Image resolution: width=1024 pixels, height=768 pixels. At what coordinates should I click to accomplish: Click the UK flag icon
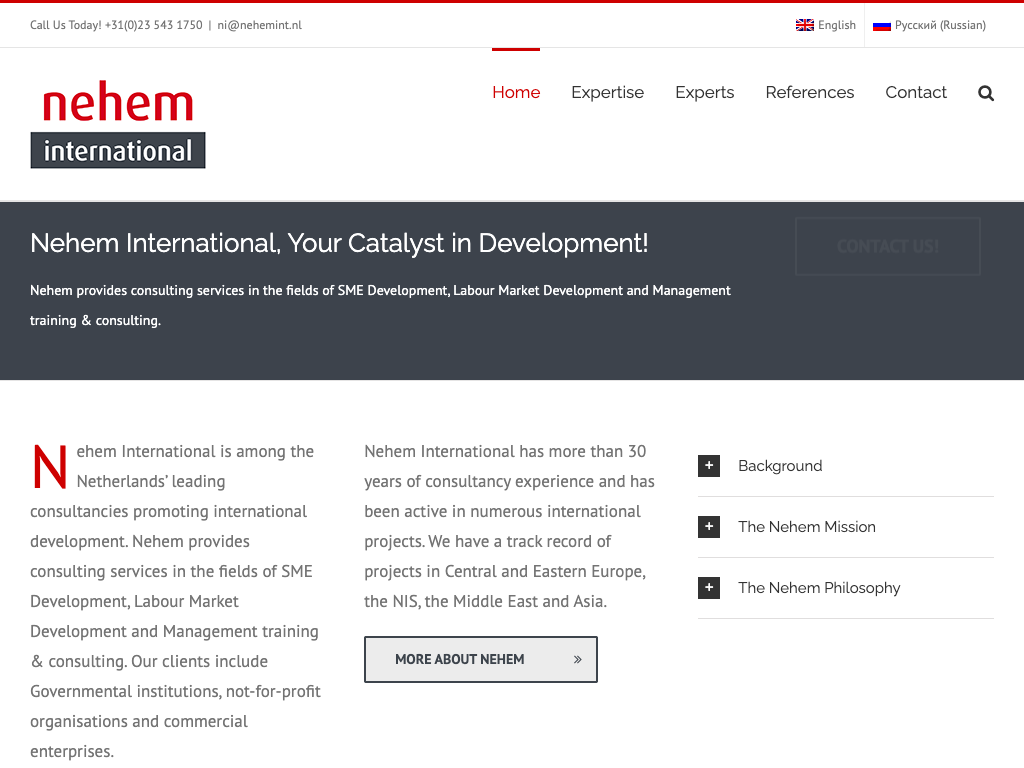coord(804,25)
